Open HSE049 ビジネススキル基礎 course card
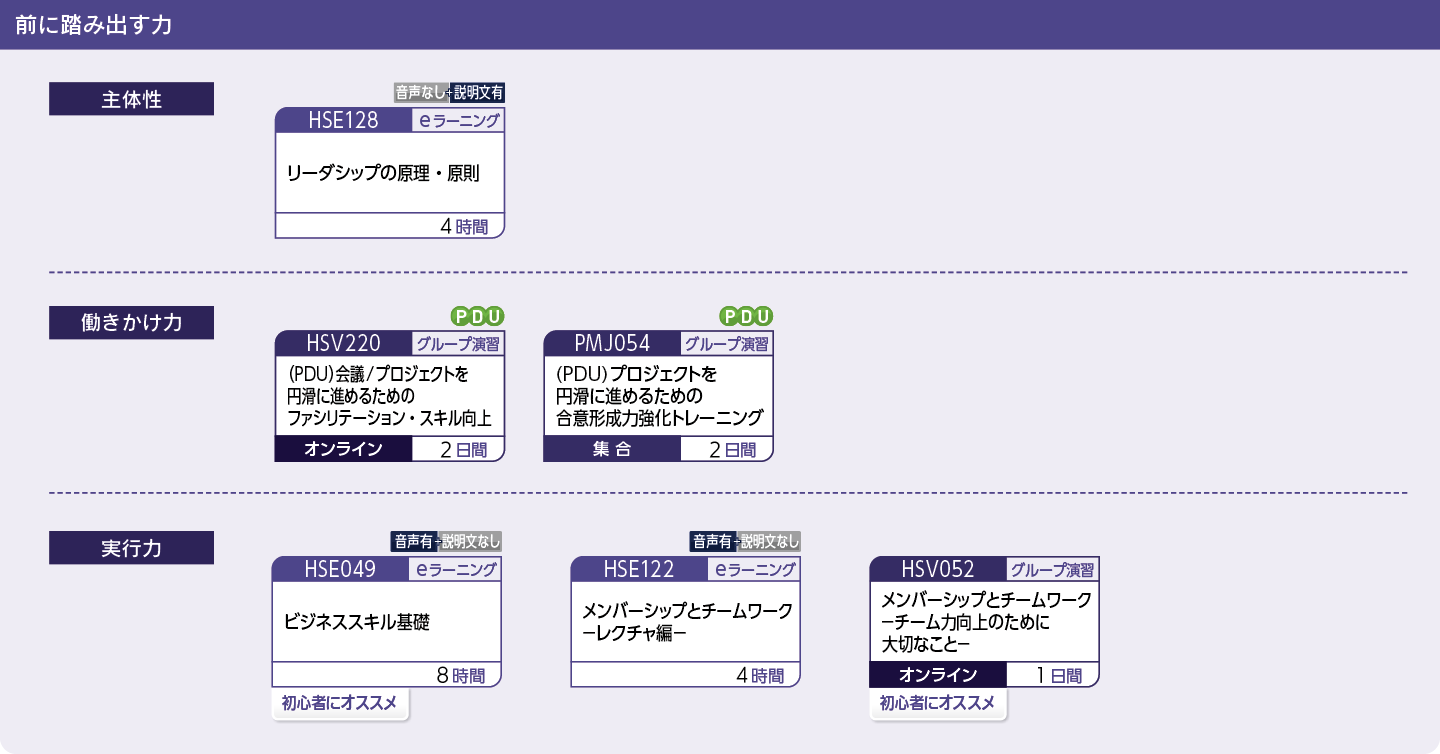This screenshot has width=1440, height=754. pyautogui.click(x=386, y=622)
